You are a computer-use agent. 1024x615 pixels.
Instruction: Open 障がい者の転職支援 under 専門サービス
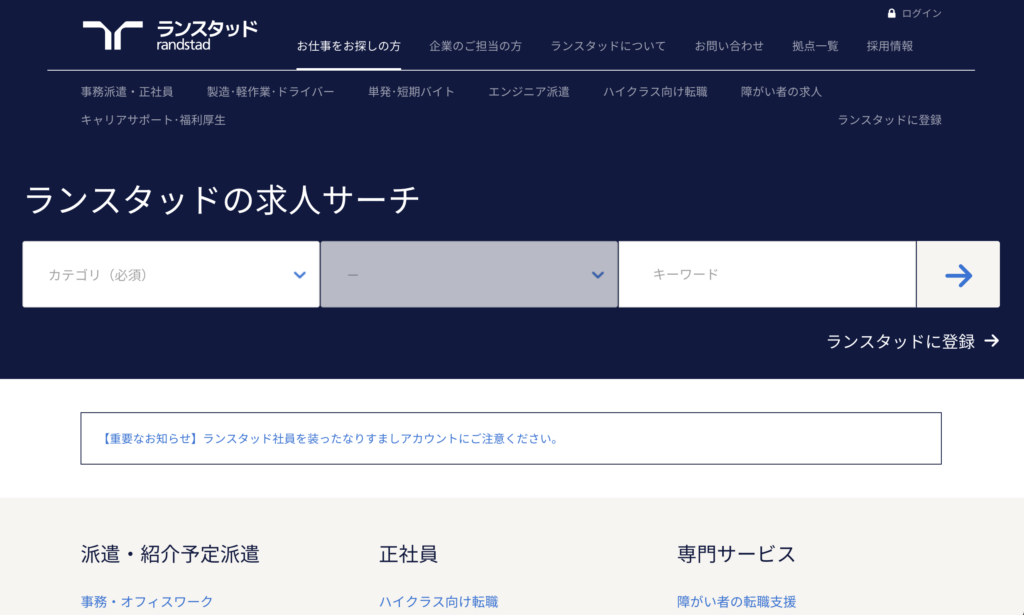[736, 602]
